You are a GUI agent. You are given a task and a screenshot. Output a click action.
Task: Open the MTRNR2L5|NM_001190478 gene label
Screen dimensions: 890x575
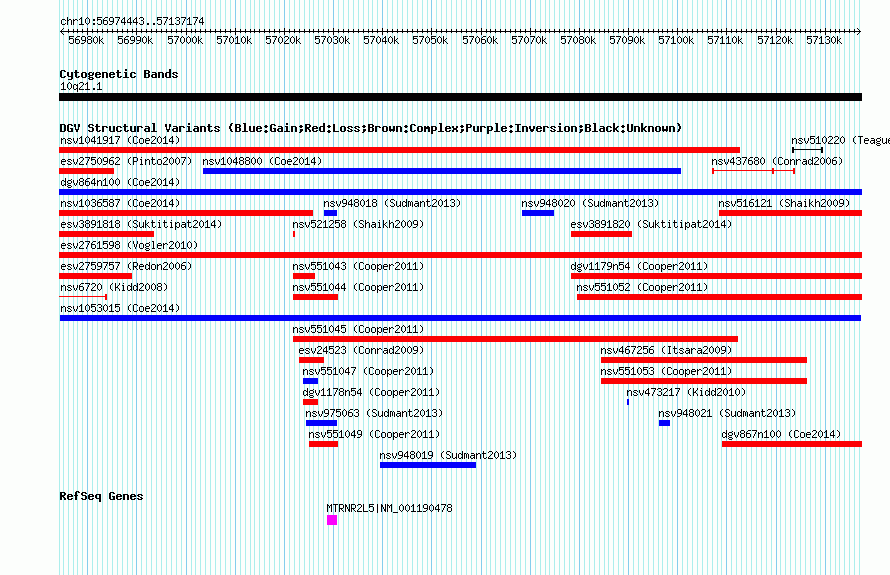(x=389, y=509)
